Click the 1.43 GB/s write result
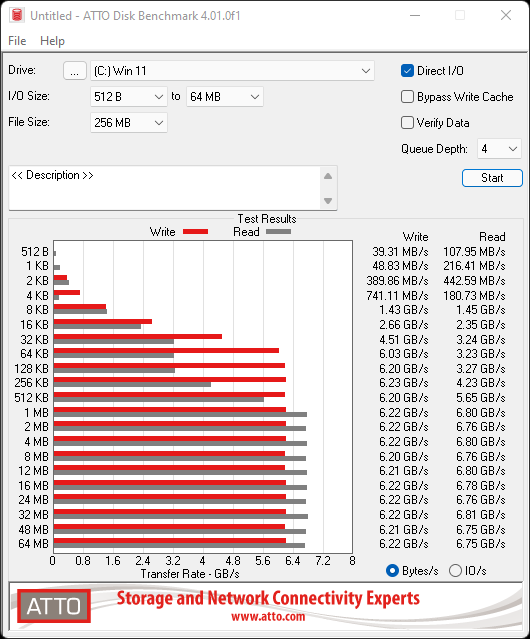530x639 pixels. pyautogui.click(x=404, y=310)
